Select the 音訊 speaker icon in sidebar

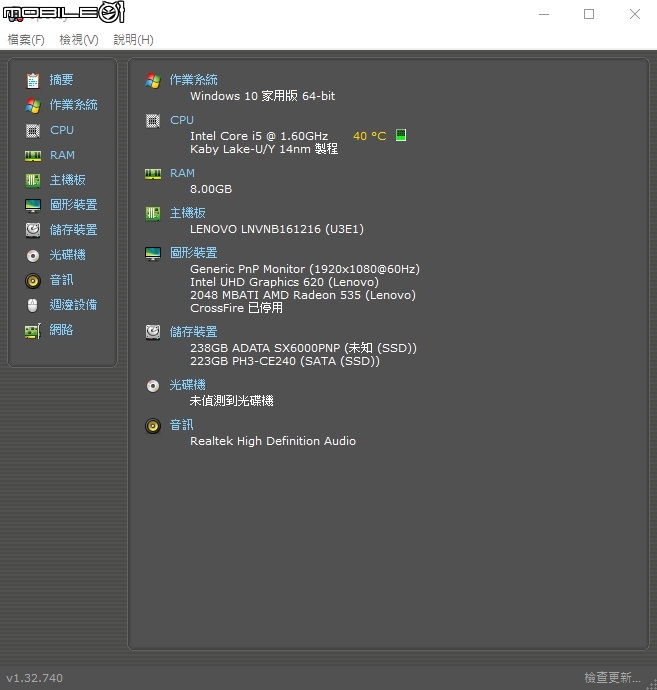click(x=33, y=281)
